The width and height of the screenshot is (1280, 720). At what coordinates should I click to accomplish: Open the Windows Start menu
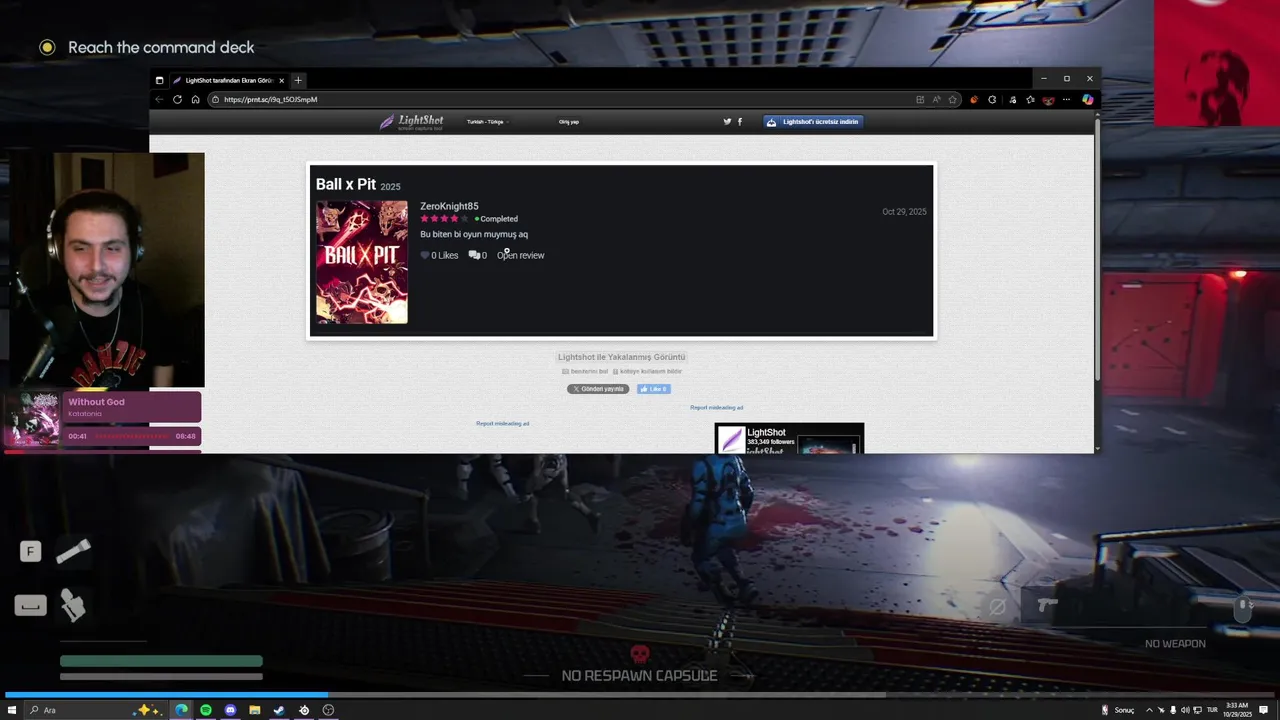coord(12,710)
